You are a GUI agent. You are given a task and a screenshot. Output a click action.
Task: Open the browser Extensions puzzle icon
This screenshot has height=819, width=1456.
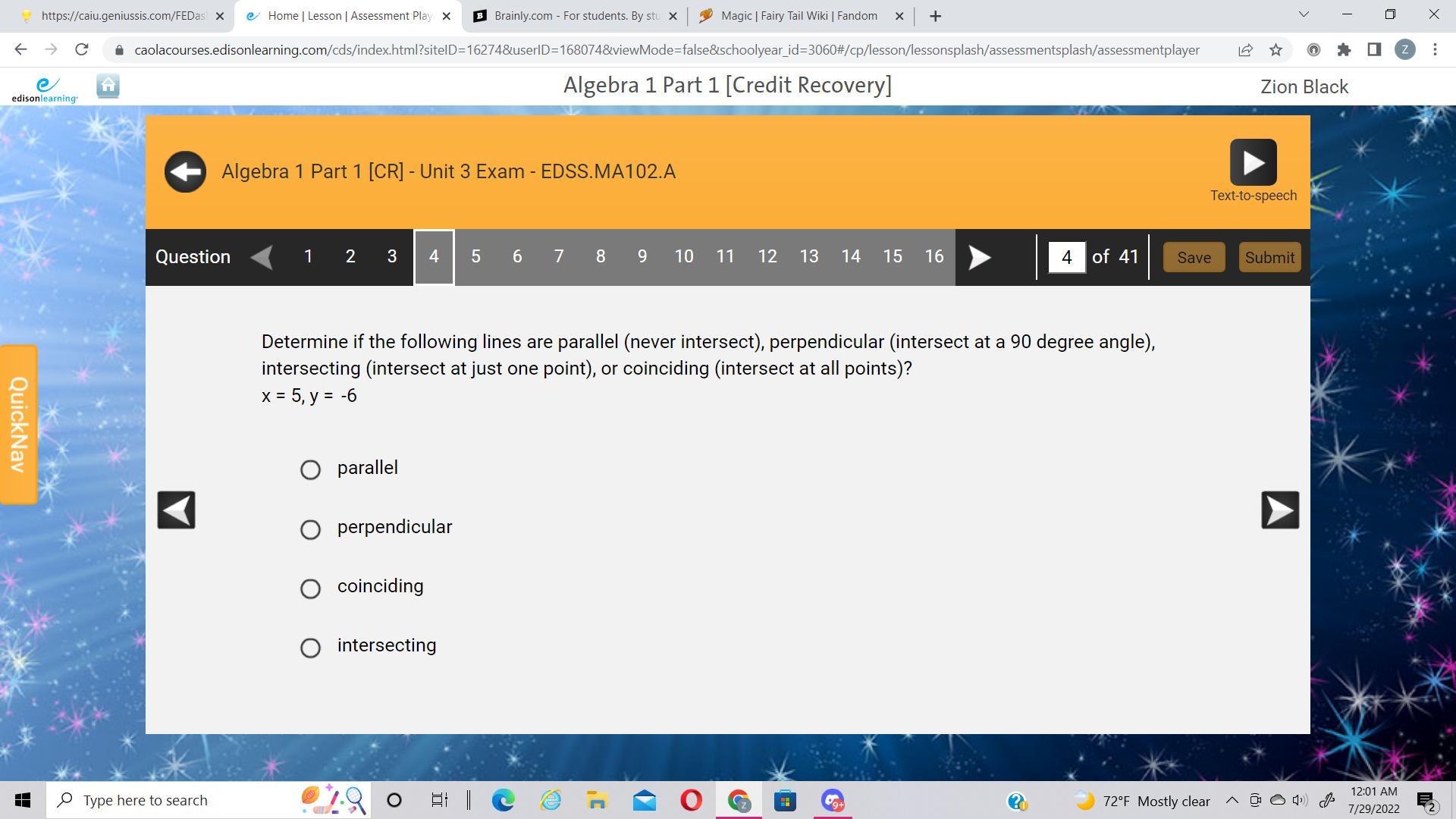(1344, 50)
